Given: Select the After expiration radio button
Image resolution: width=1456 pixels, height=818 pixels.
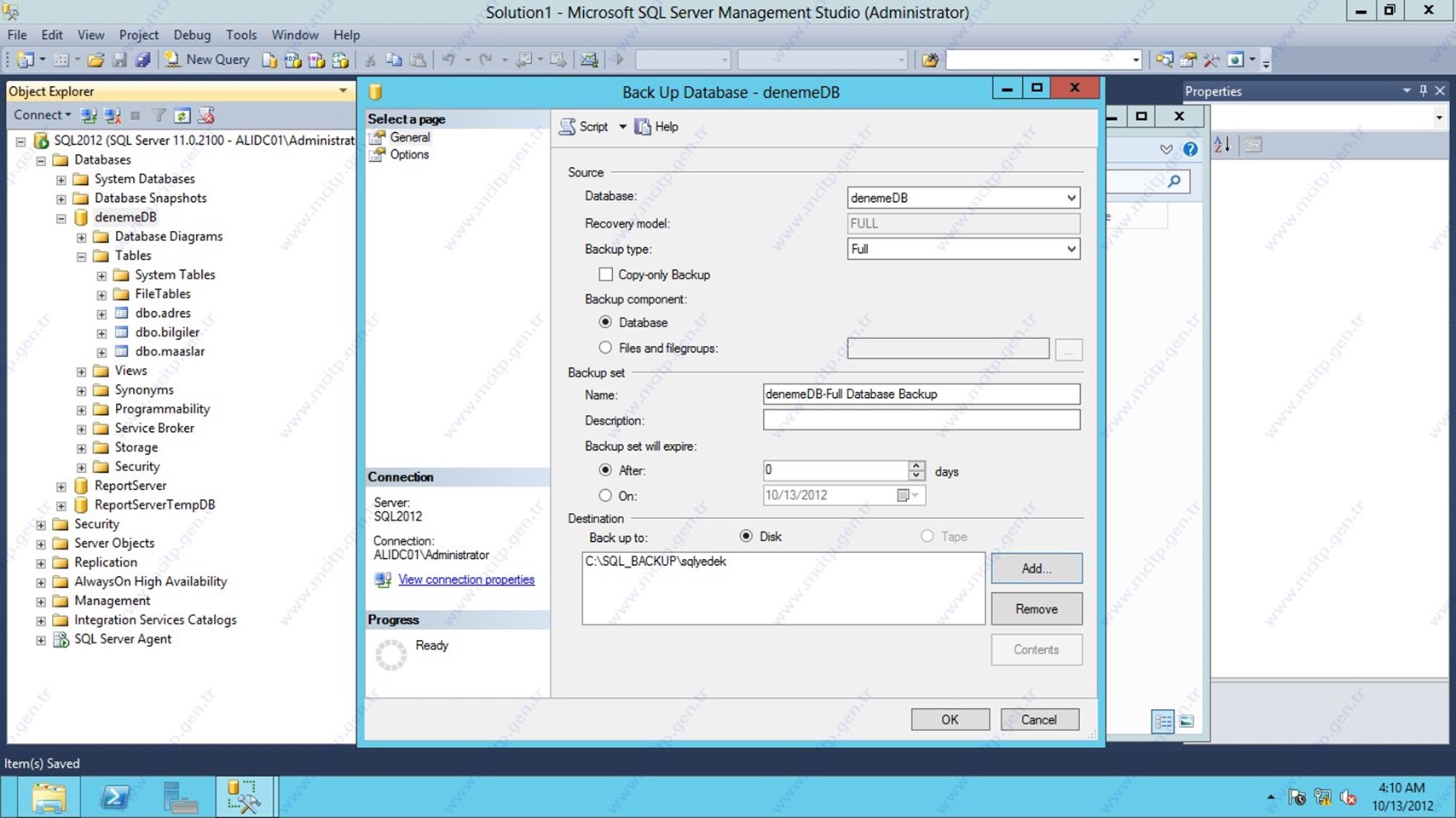Looking at the screenshot, I should pyautogui.click(x=605, y=470).
